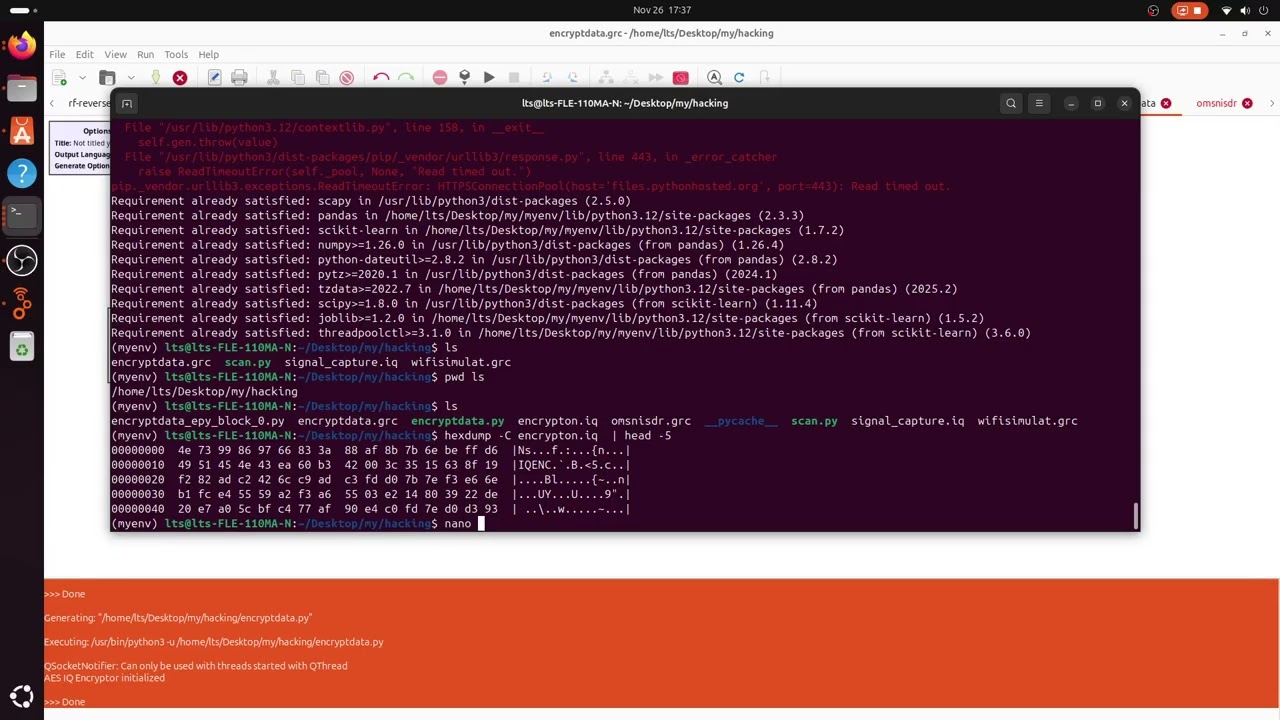Click the Bypass block icon
This screenshot has width=1280, height=720.
[655, 78]
